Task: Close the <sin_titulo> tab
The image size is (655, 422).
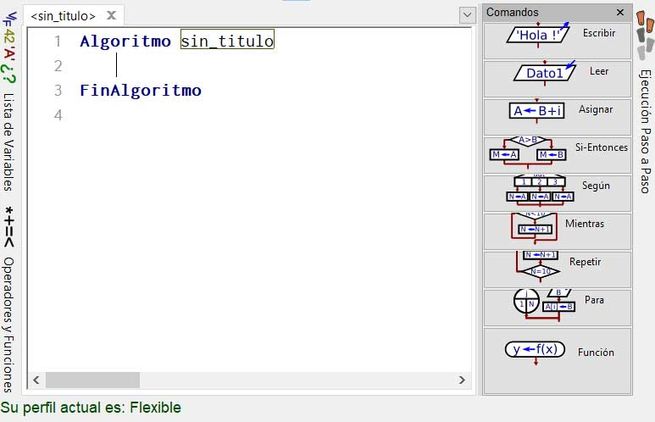Action: point(111,15)
